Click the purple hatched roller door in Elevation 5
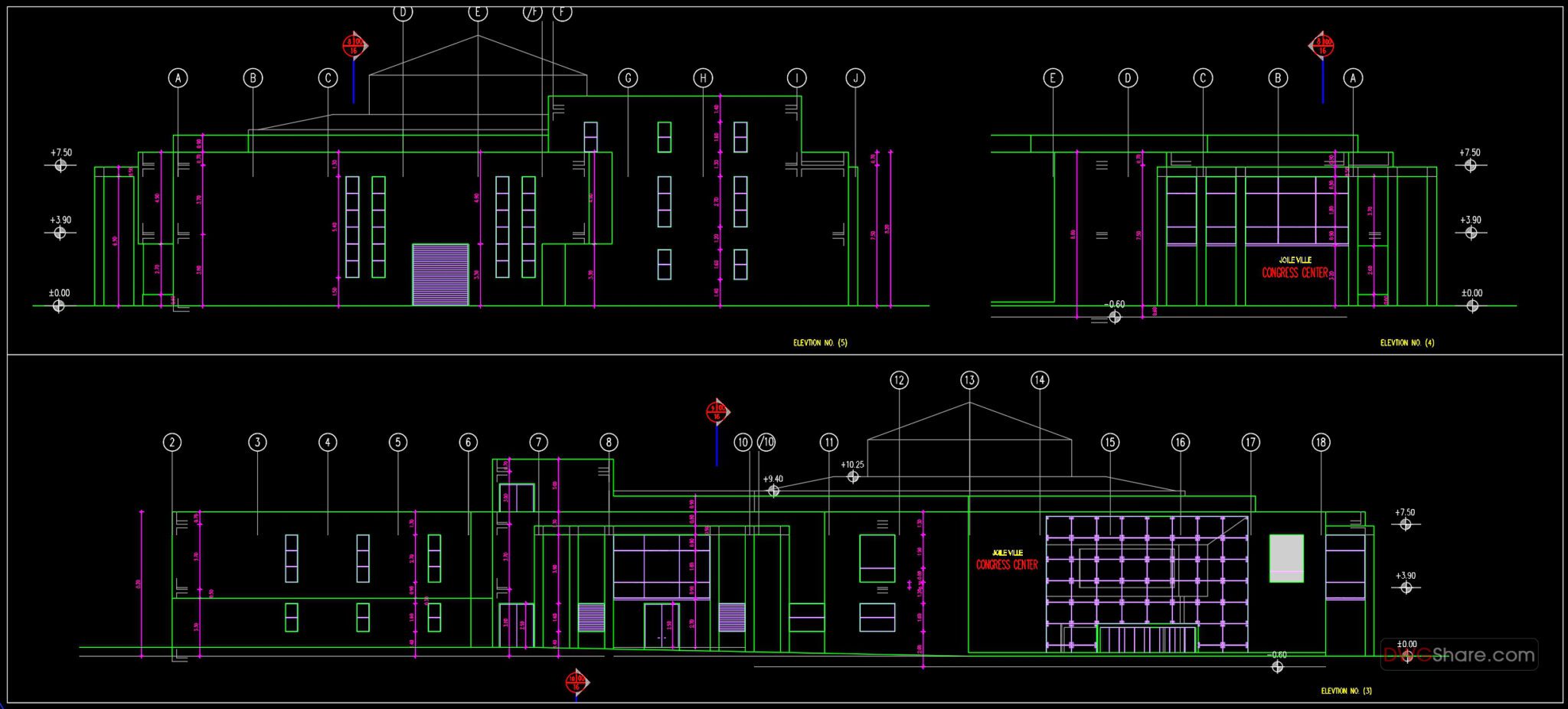 (439, 276)
